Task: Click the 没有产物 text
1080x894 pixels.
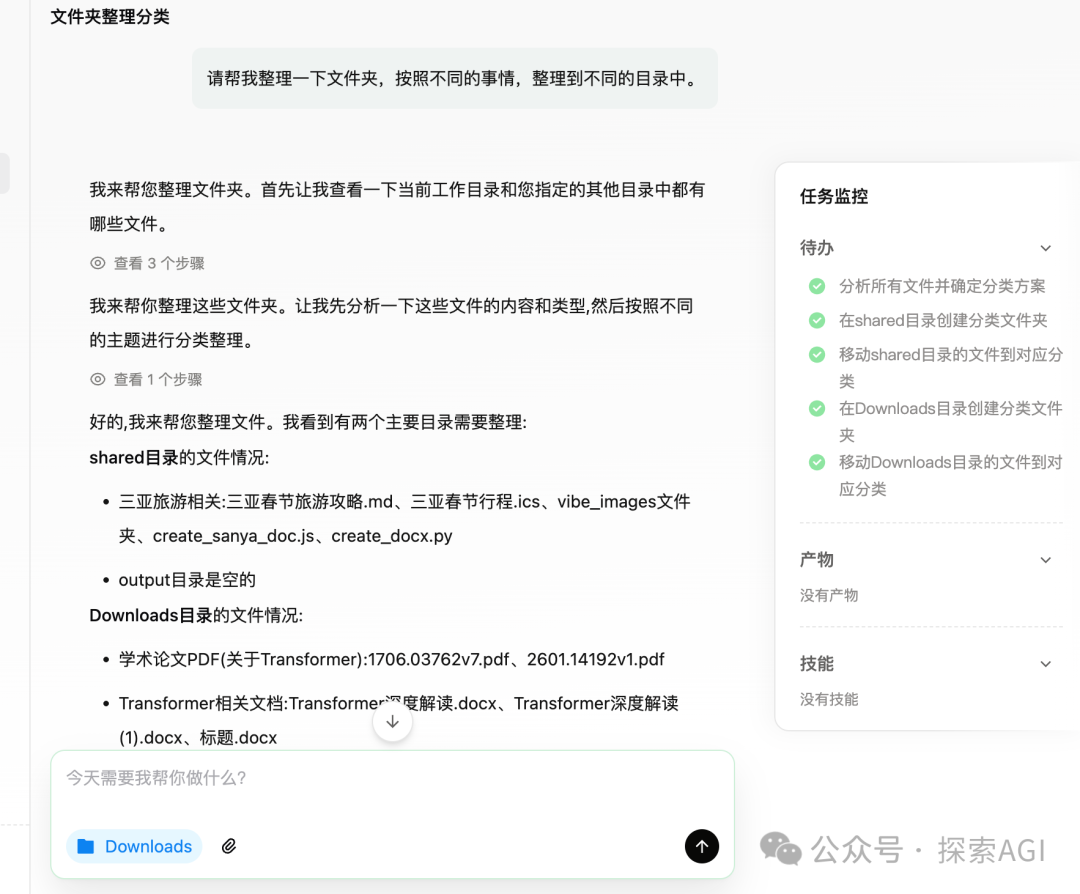Action: [x=829, y=595]
